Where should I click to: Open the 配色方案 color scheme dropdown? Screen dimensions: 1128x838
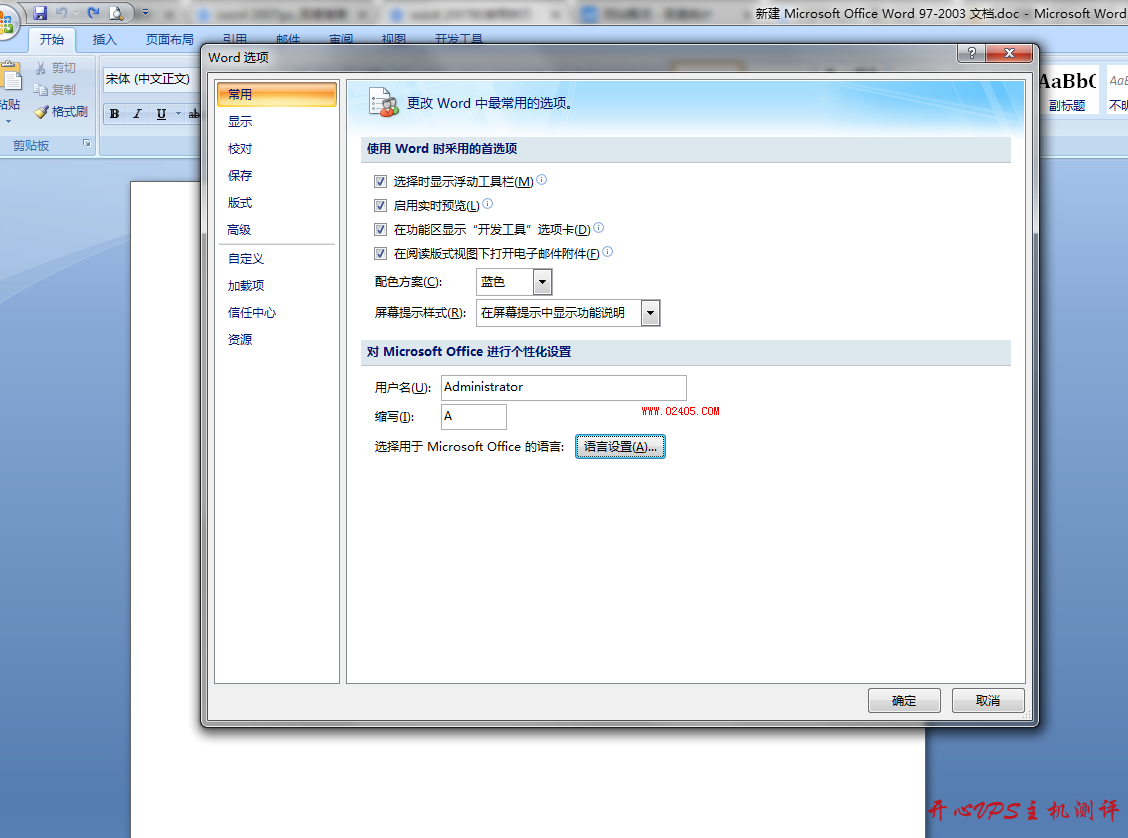(x=542, y=282)
